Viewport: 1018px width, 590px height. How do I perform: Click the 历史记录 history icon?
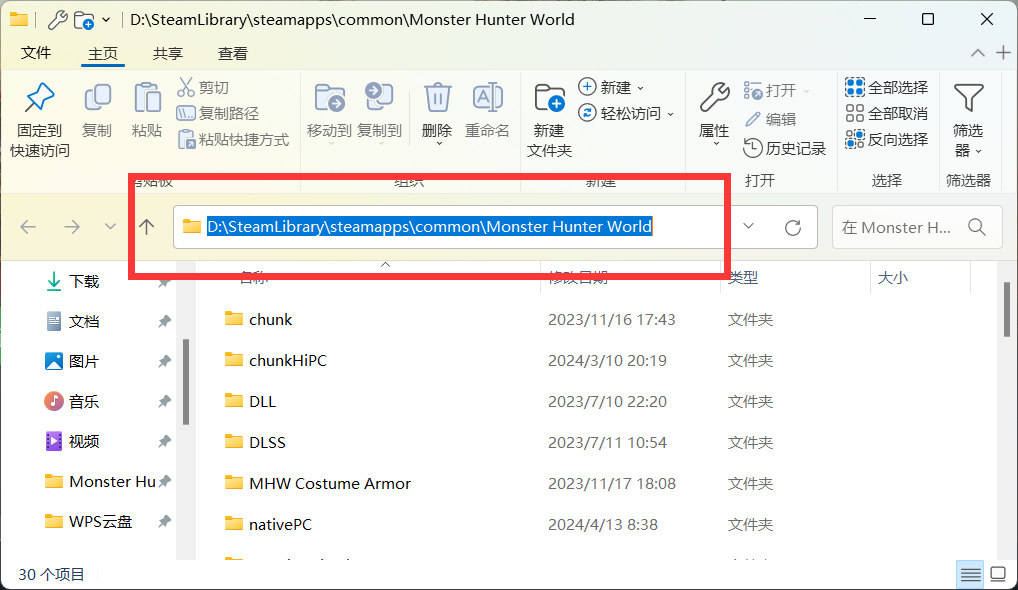point(752,148)
